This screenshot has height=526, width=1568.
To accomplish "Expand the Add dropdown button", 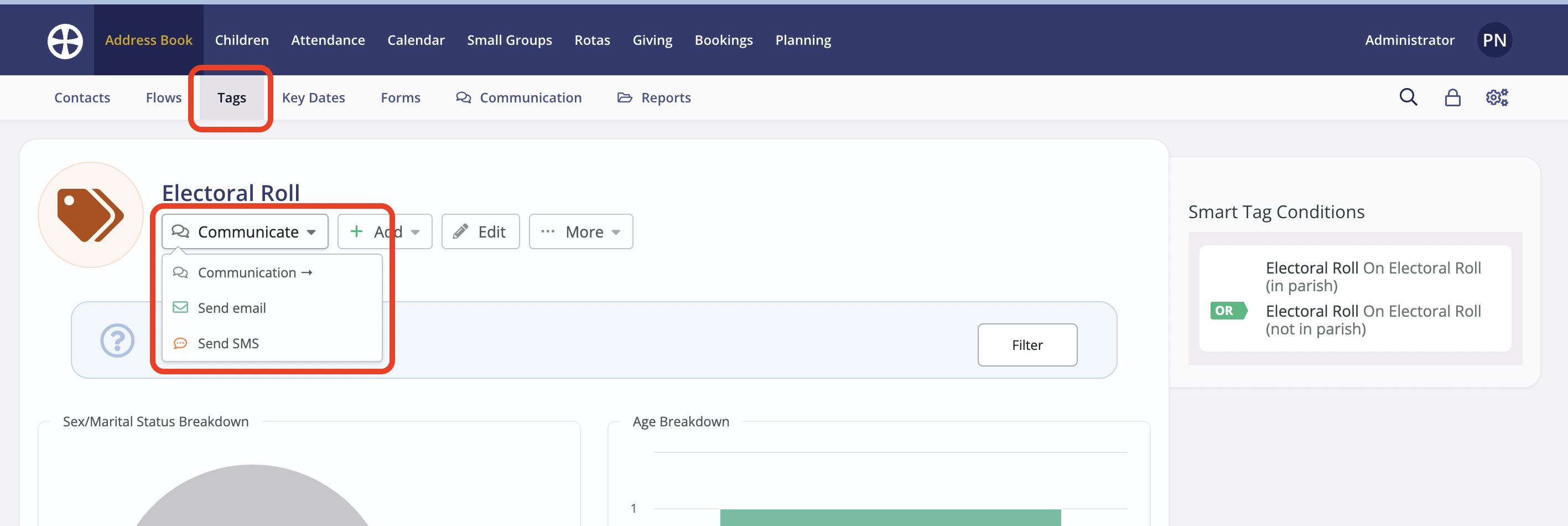I will 385,232.
